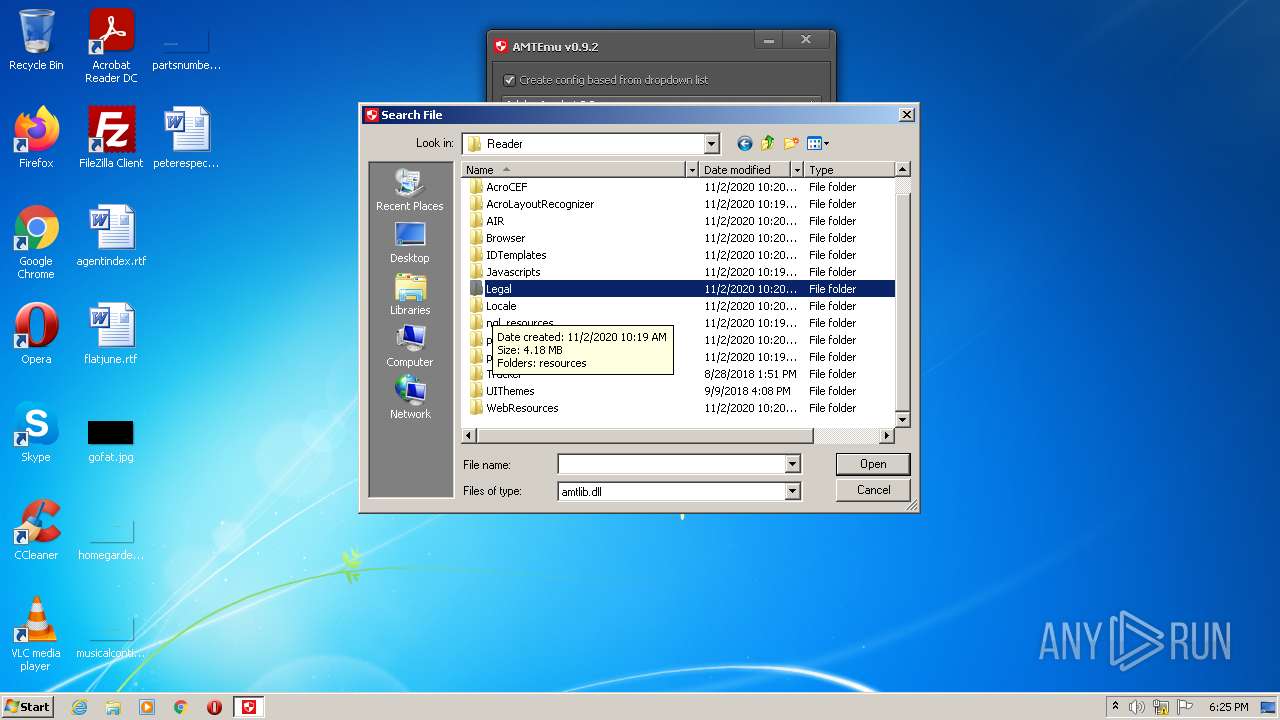Select Desktop in the dialog sidebar

click(409, 243)
